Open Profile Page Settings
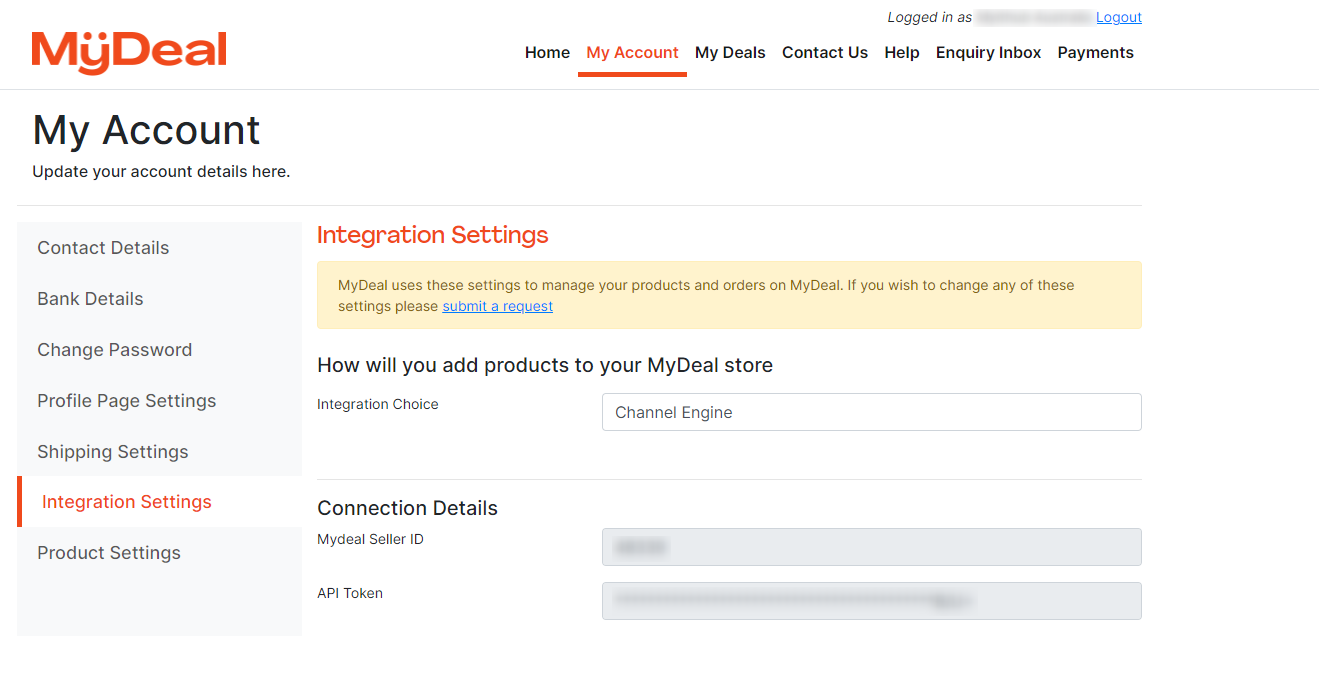1319x694 pixels. point(159,401)
